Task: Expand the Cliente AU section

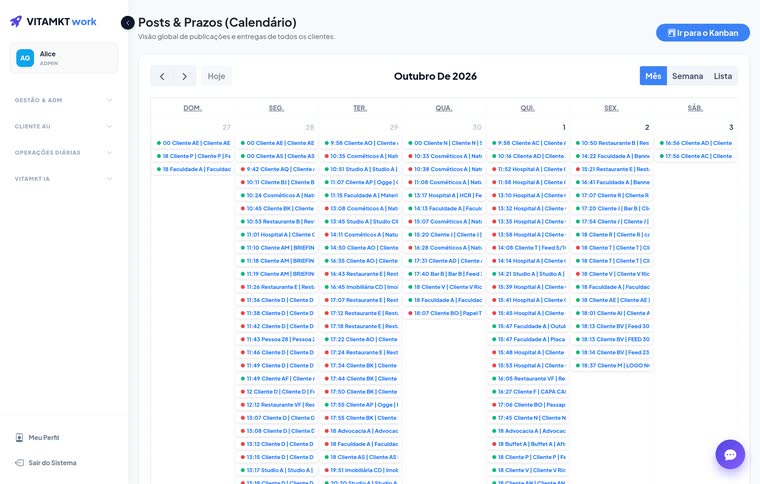Action: click(x=63, y=126)
